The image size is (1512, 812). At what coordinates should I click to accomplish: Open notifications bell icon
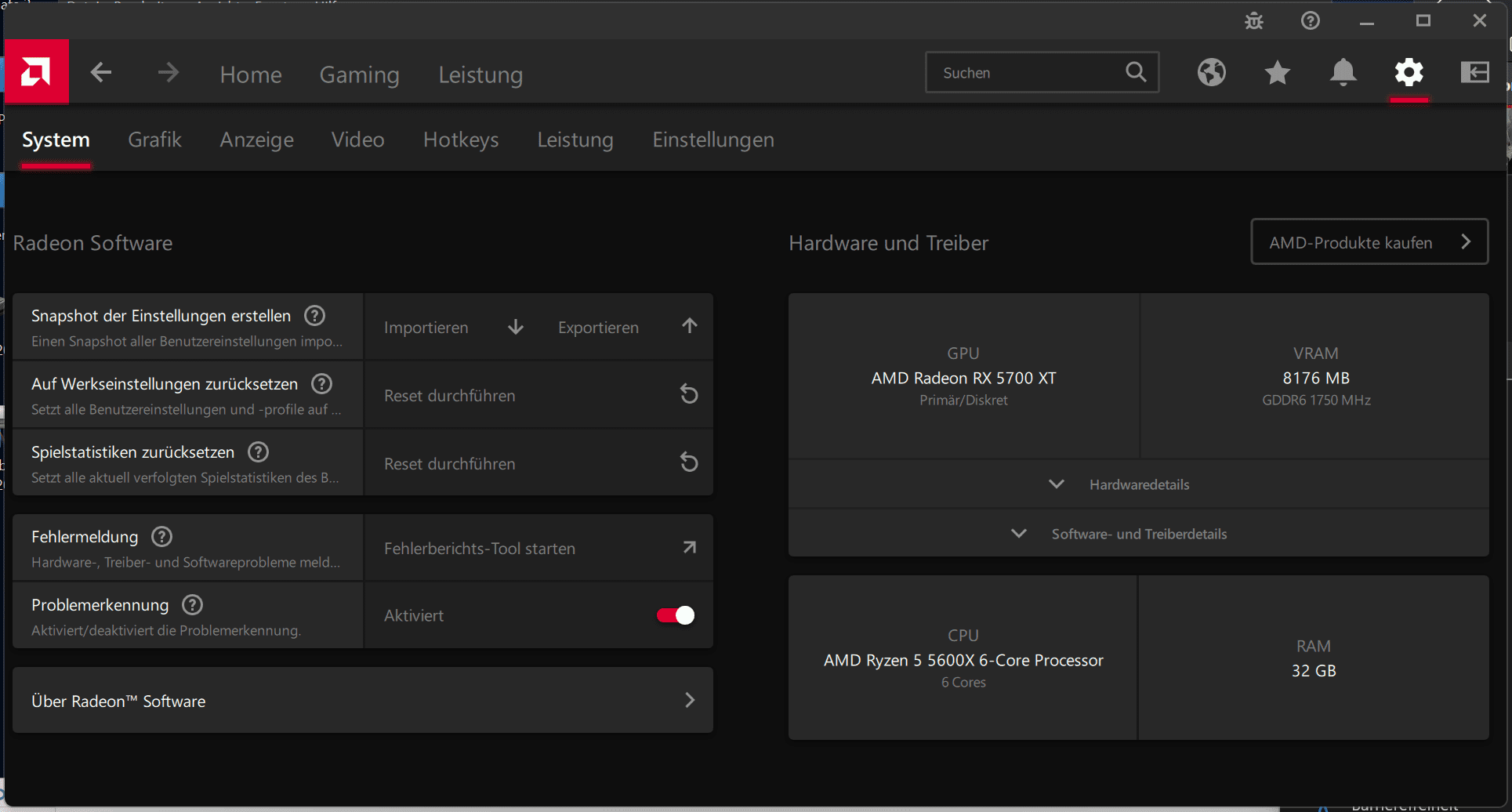point(1343,72)
